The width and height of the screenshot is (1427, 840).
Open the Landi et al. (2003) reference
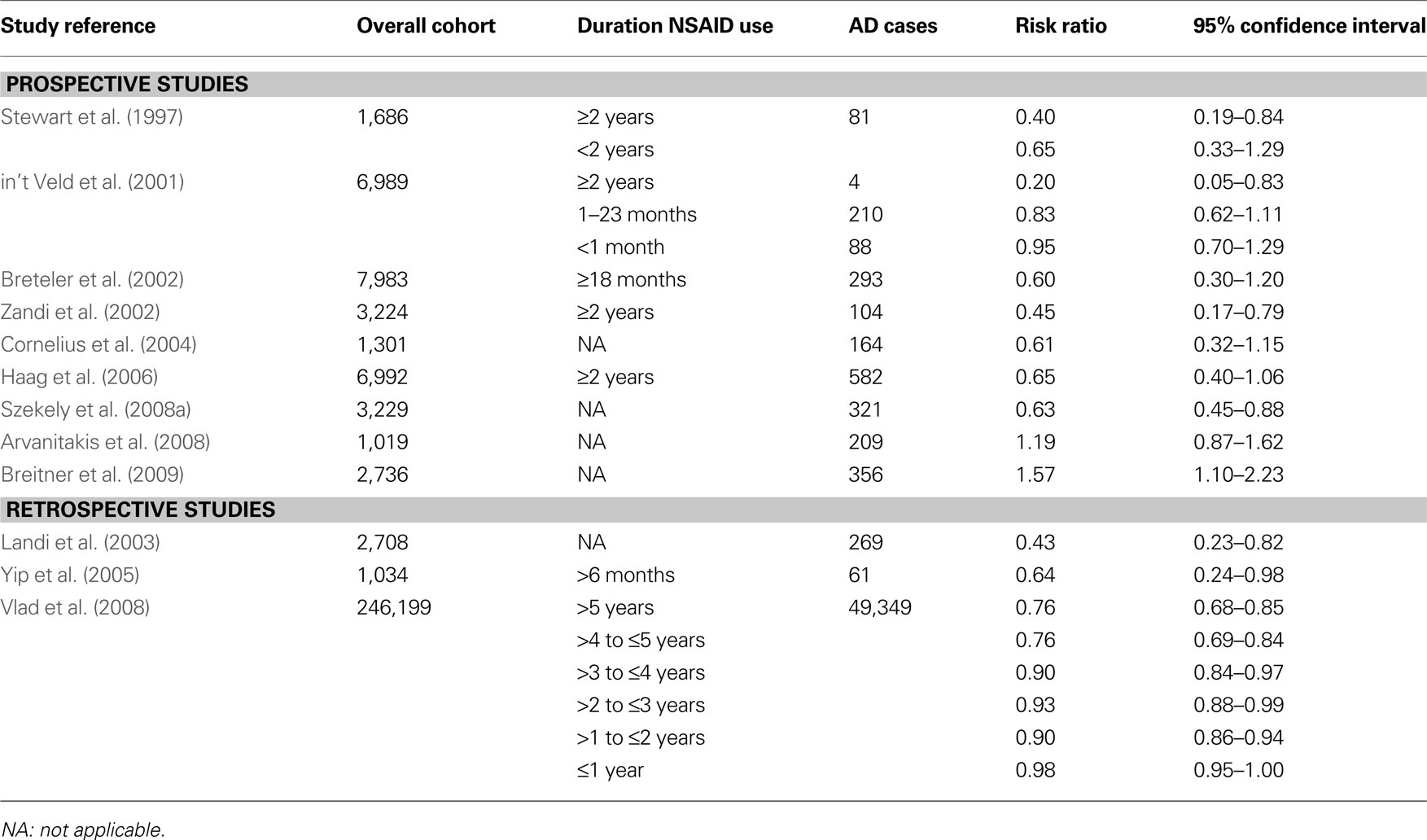(81, 543)
